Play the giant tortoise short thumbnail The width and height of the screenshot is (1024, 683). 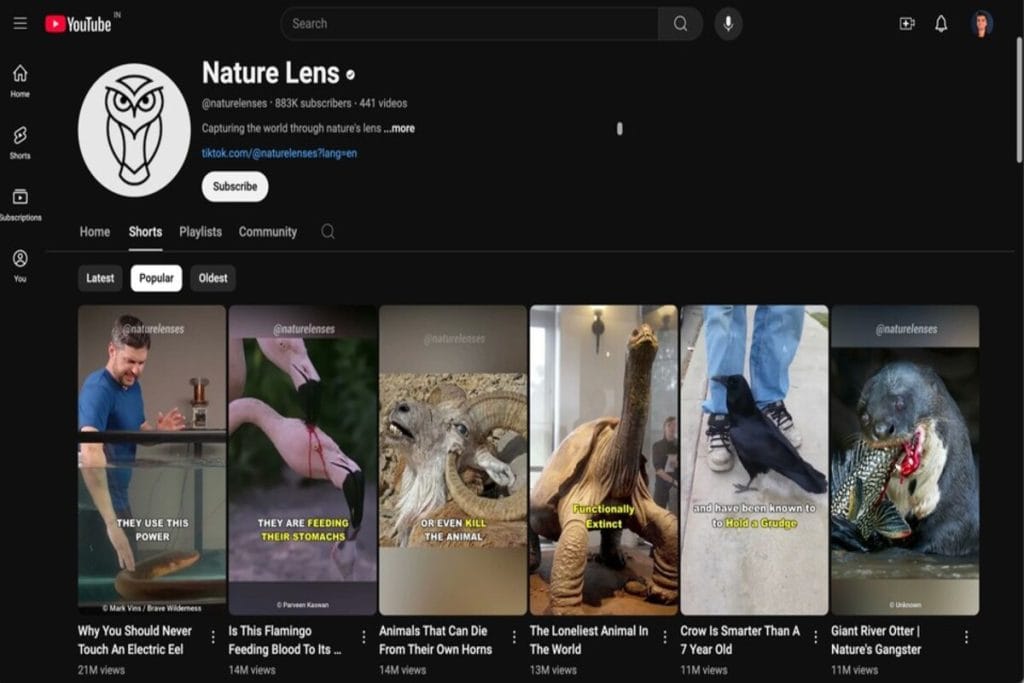coord(603,460)
